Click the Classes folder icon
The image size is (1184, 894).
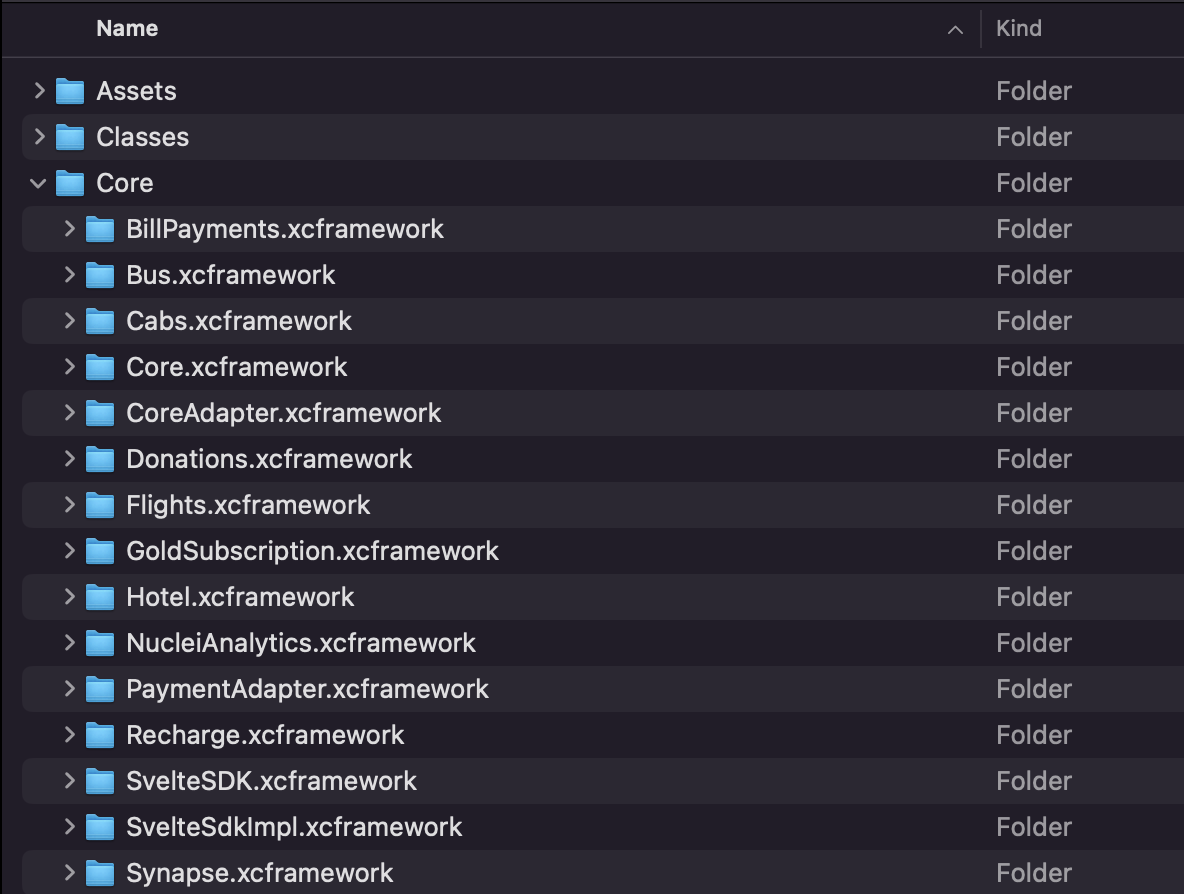tap(69, 137)
